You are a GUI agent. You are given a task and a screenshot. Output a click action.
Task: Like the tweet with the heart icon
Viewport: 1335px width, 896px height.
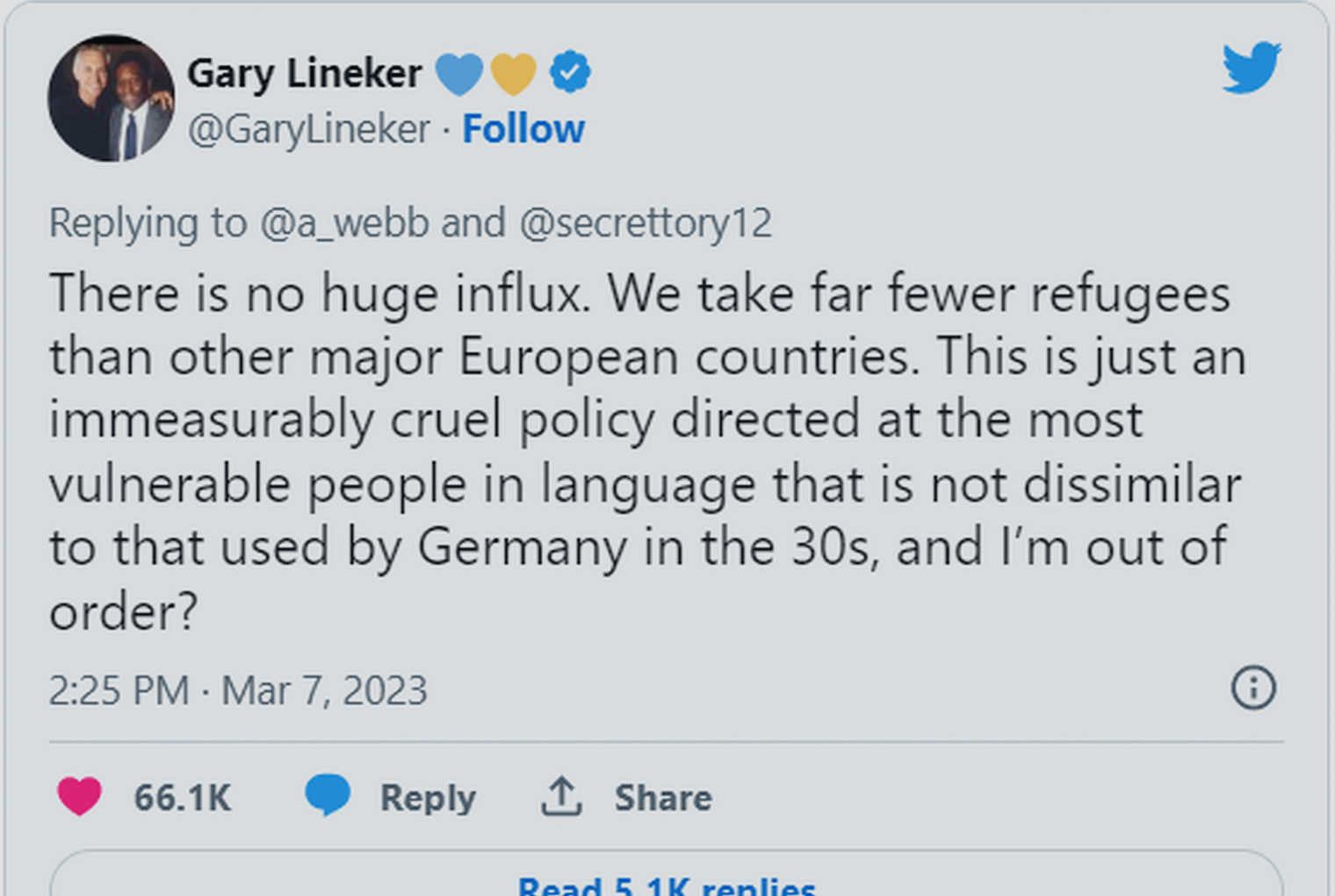click(80, 798)
